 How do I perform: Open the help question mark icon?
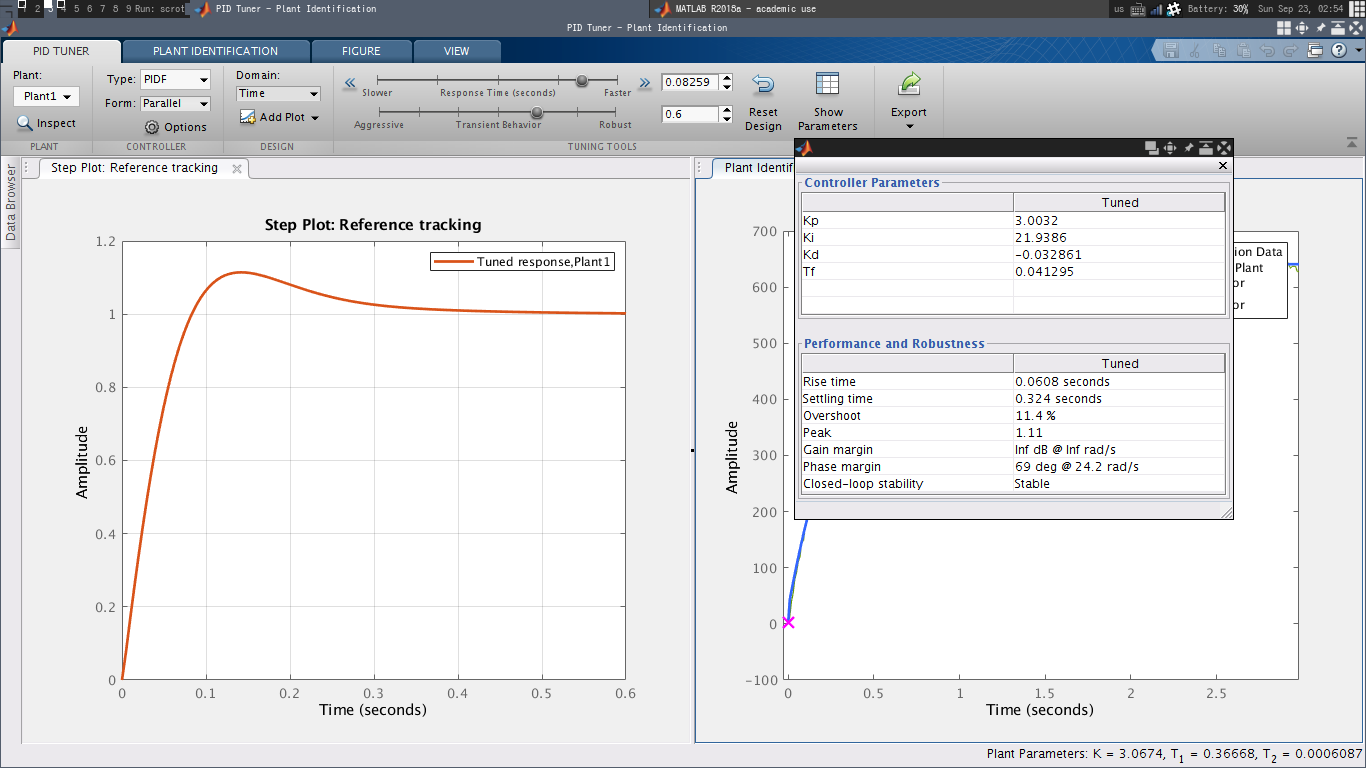click(1338, 50)
